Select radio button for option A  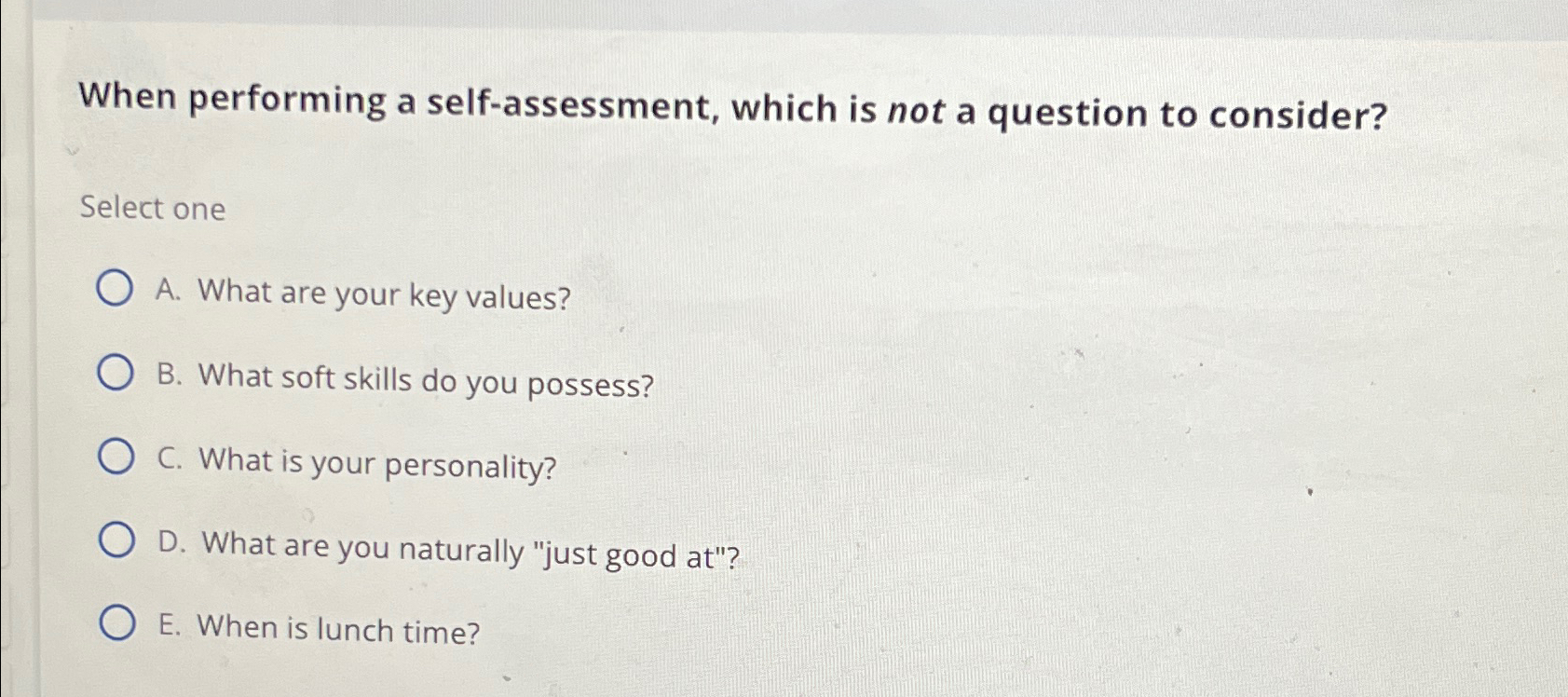click(x=116, y=289)
